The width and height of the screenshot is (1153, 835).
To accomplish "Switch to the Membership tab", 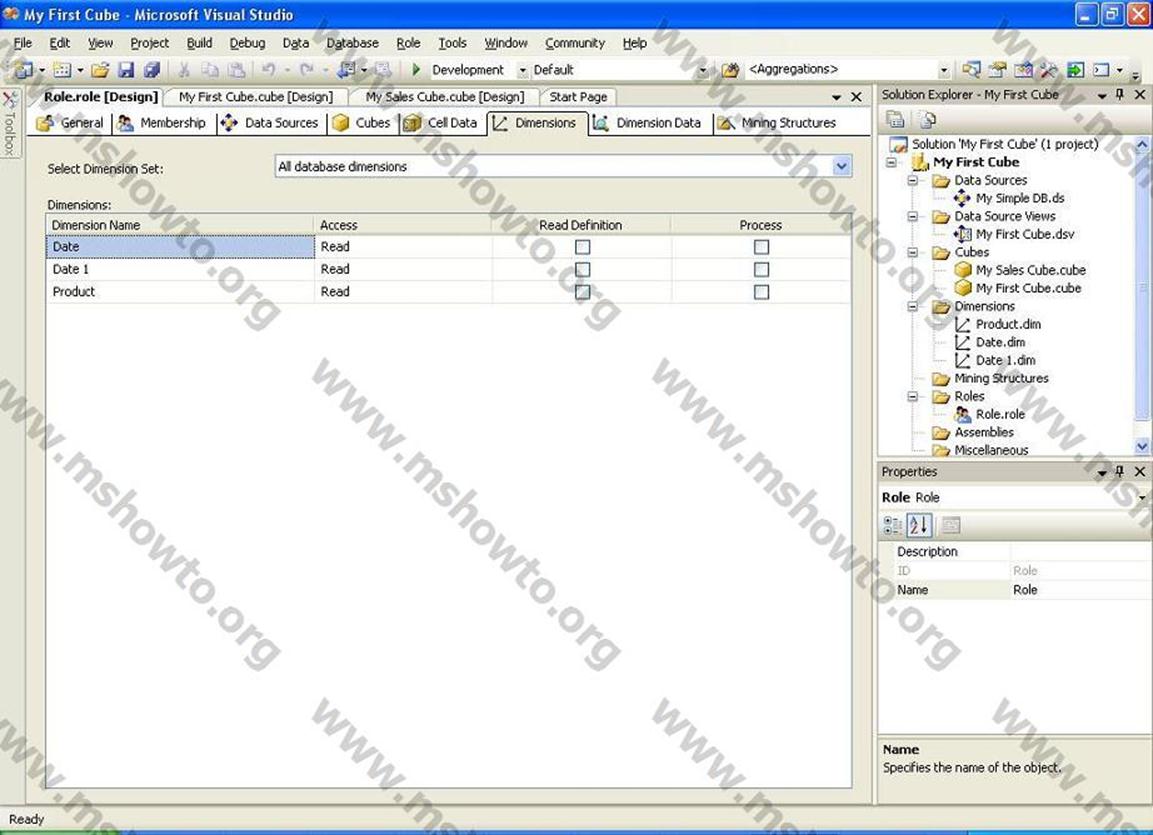I will [x=163, y=123].
